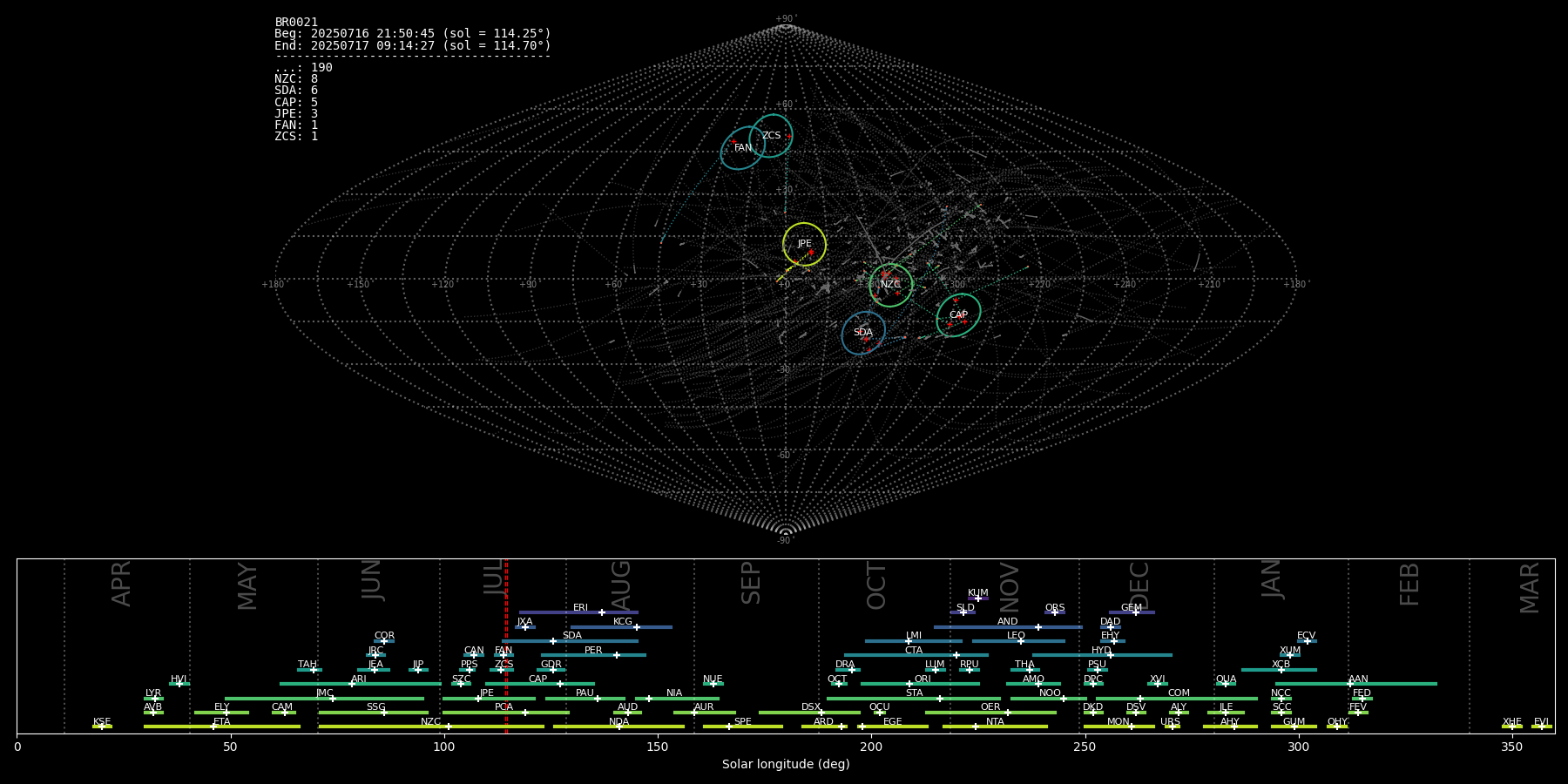Click the 'JPE: 3' count in the legend

coord(296,113)
